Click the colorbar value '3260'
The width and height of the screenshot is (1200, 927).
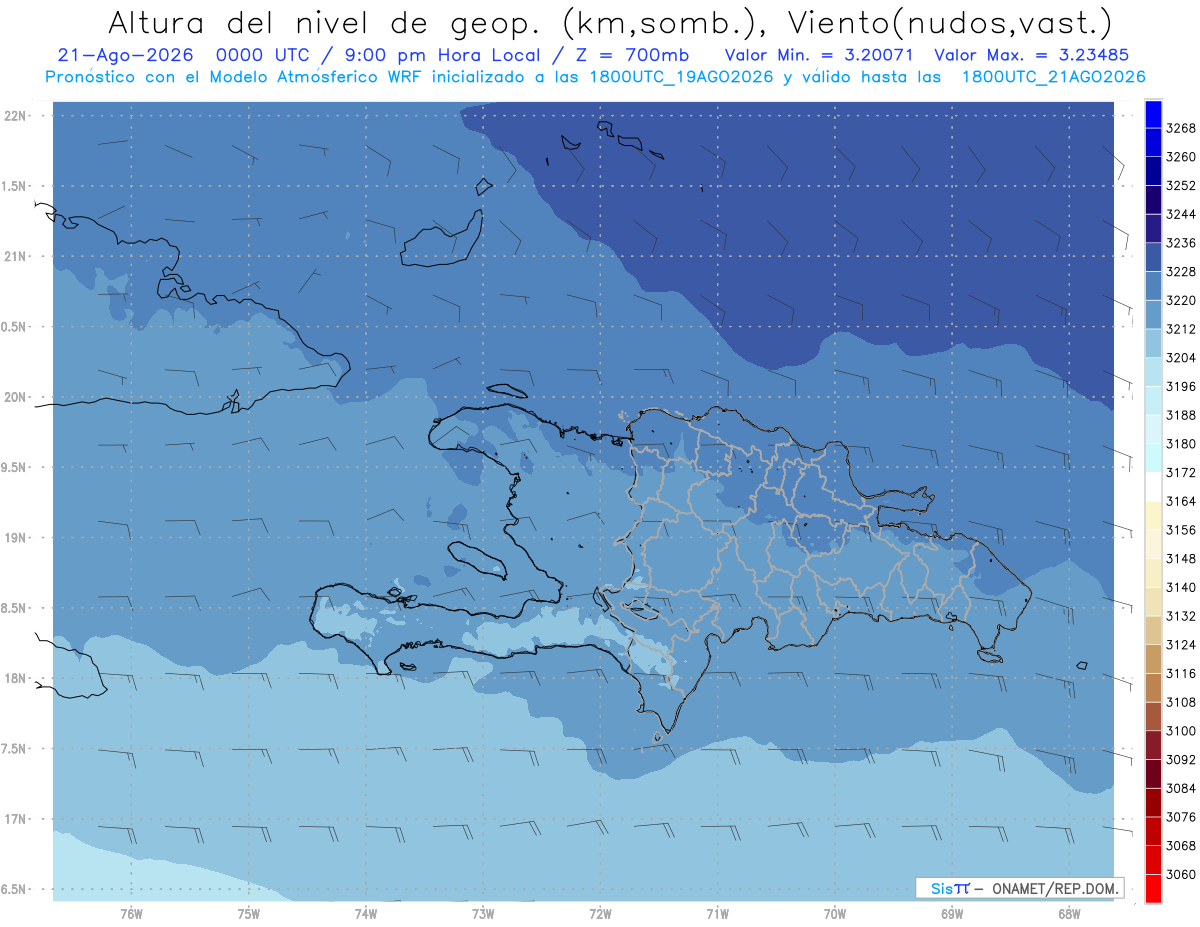[x=1181, y=157]
